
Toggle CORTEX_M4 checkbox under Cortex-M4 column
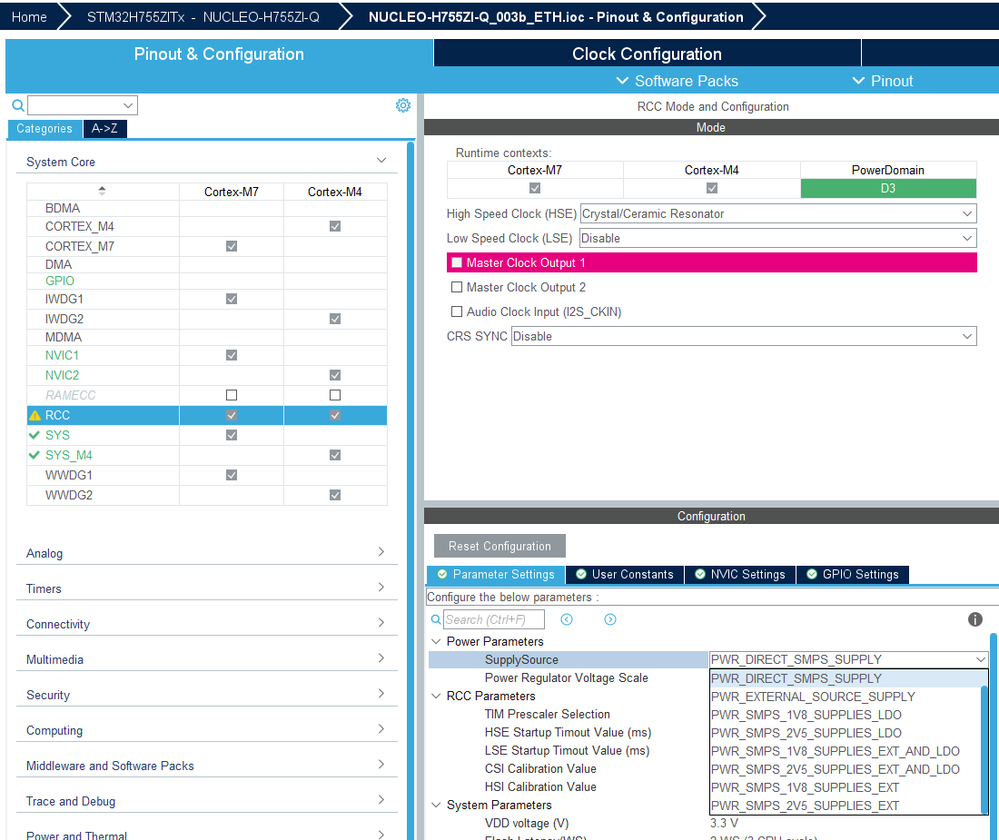tap(335, 226)
